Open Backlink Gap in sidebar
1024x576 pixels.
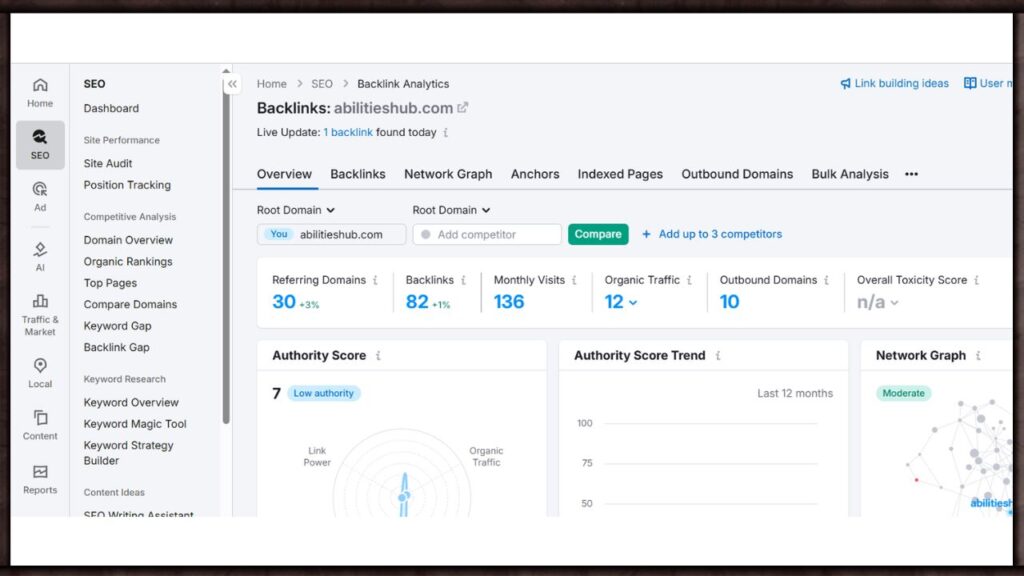coord(116,347)
